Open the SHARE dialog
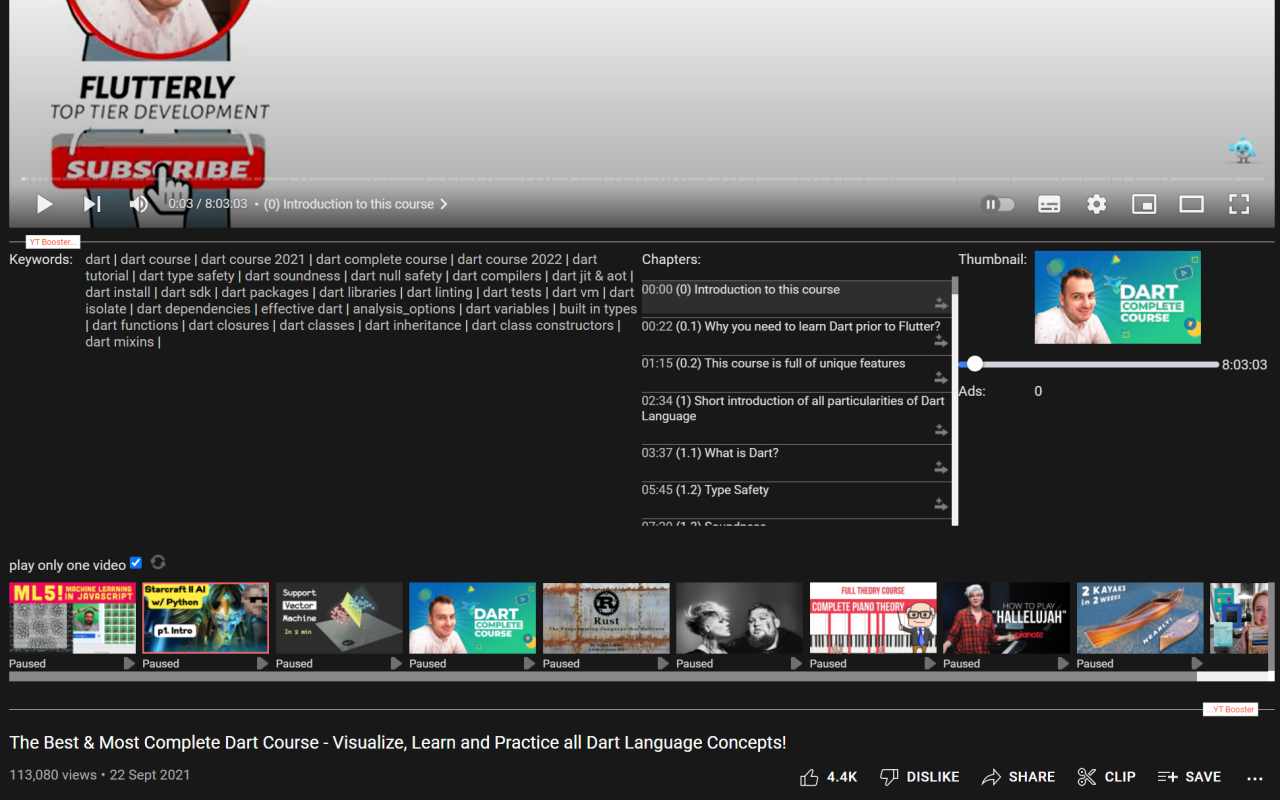The height and width of the screenshot is (800, 1280). 1018,776
